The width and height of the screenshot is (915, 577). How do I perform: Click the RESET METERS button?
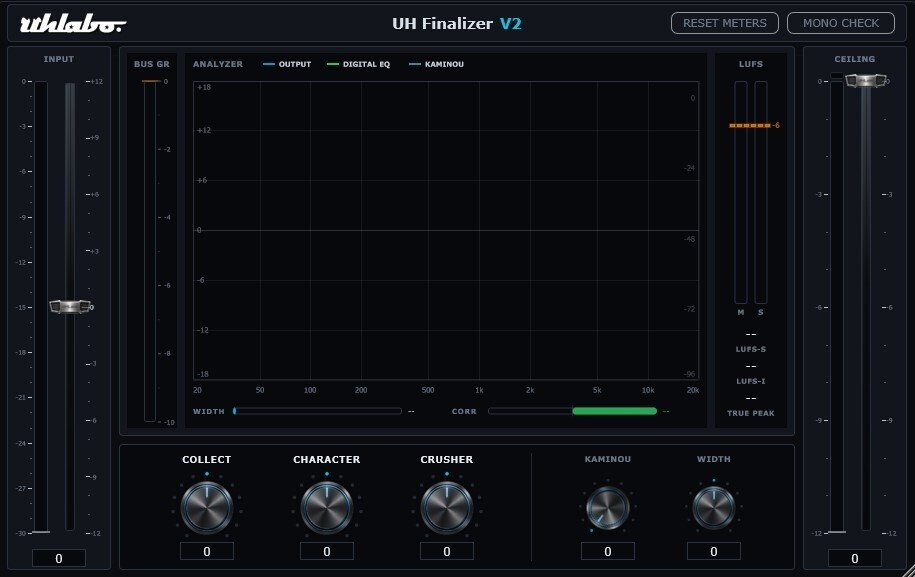click(x=724, y=23)
